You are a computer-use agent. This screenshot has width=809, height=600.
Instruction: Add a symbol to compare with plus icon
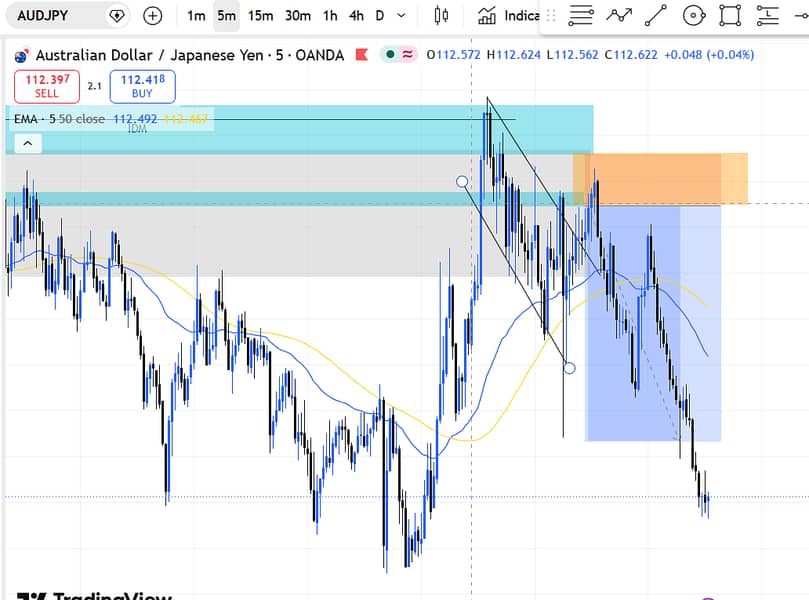click(152, 16)
